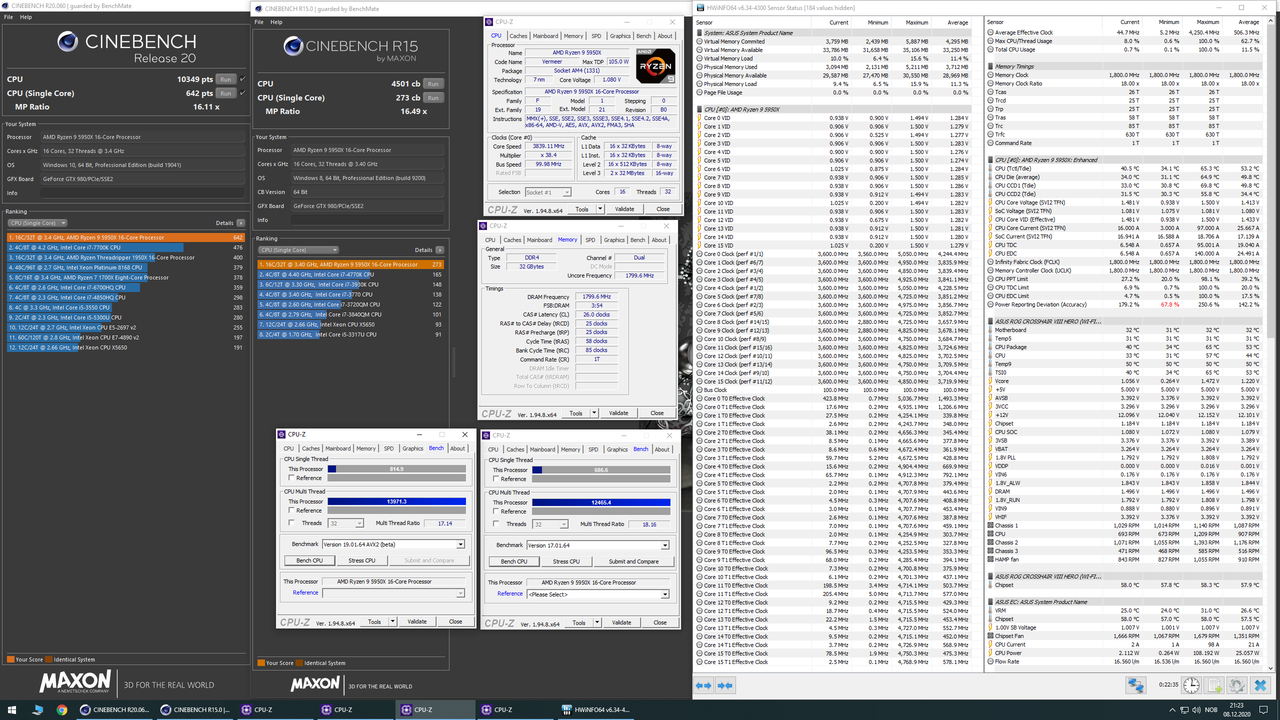Click the Flow Rate sensor icon
The width and height of the screenshot is (1280, 720).
(x=990, y=661)
